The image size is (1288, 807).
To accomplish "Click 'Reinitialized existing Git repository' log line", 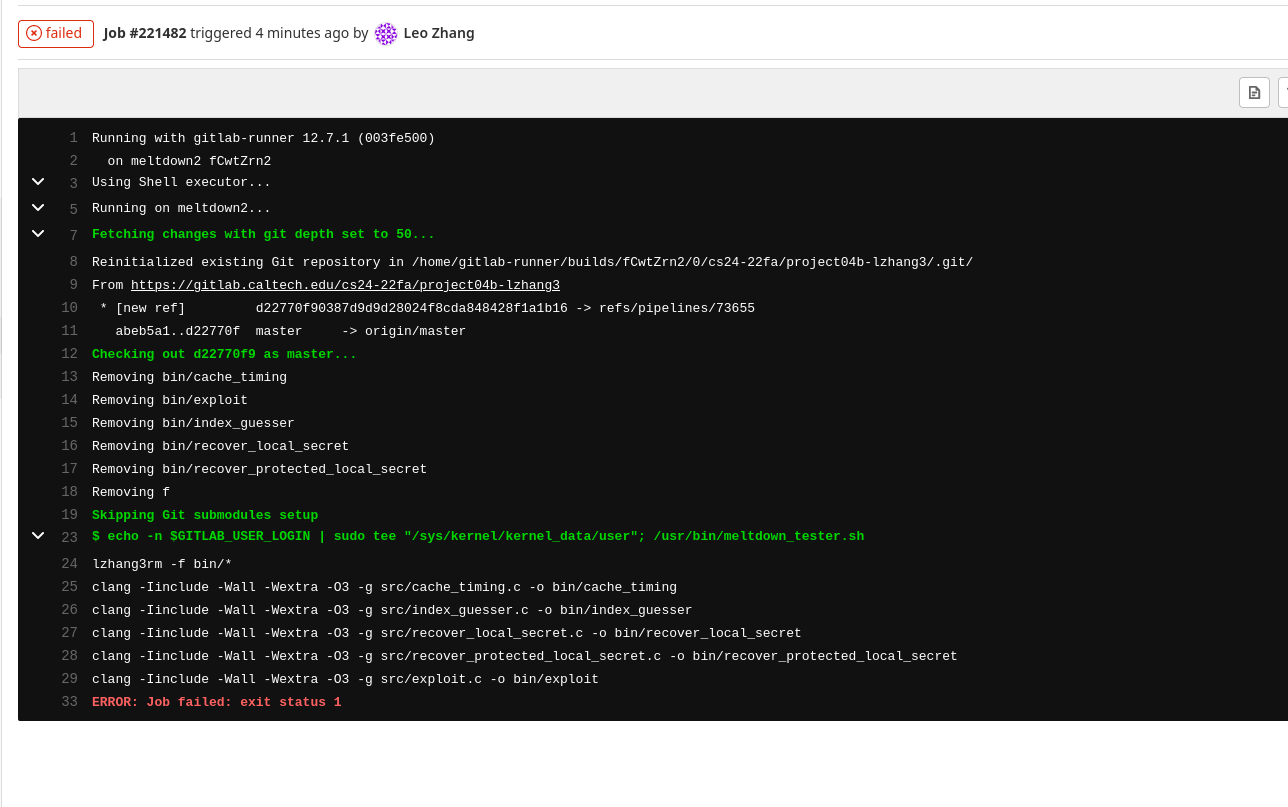I will coord(532,262).
